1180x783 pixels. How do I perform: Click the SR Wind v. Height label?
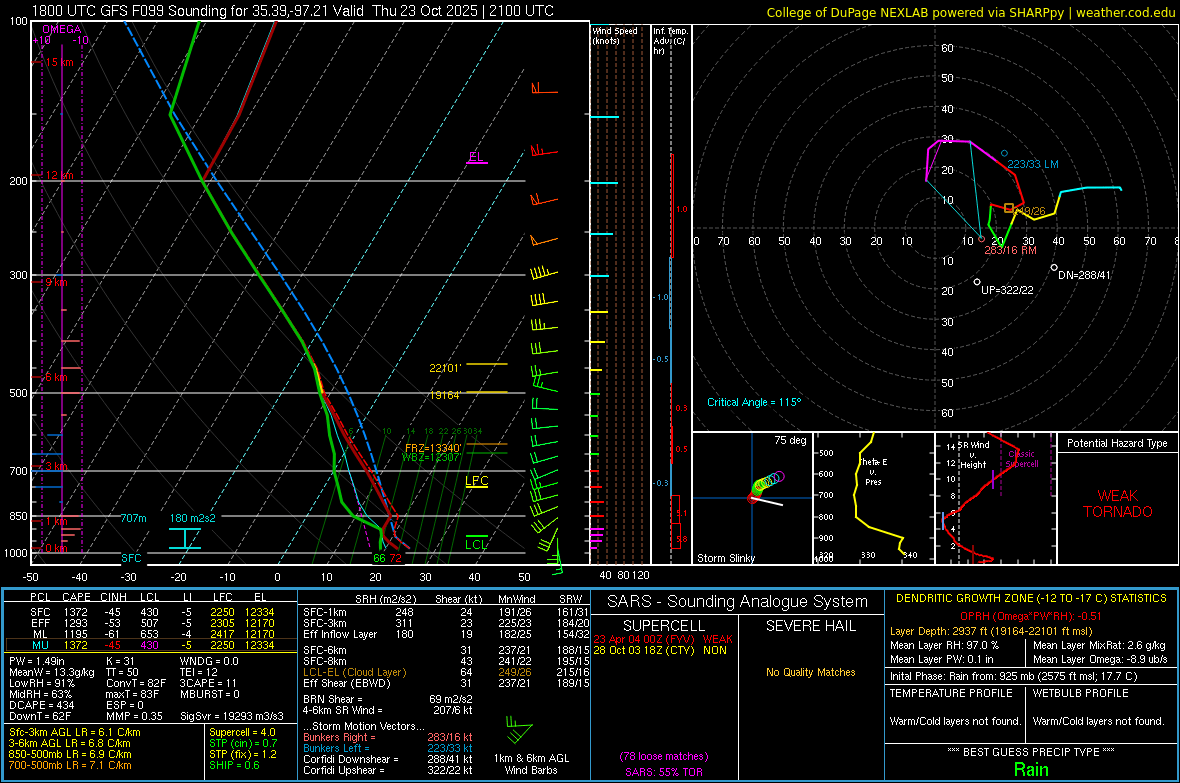[x=973, y=455]
